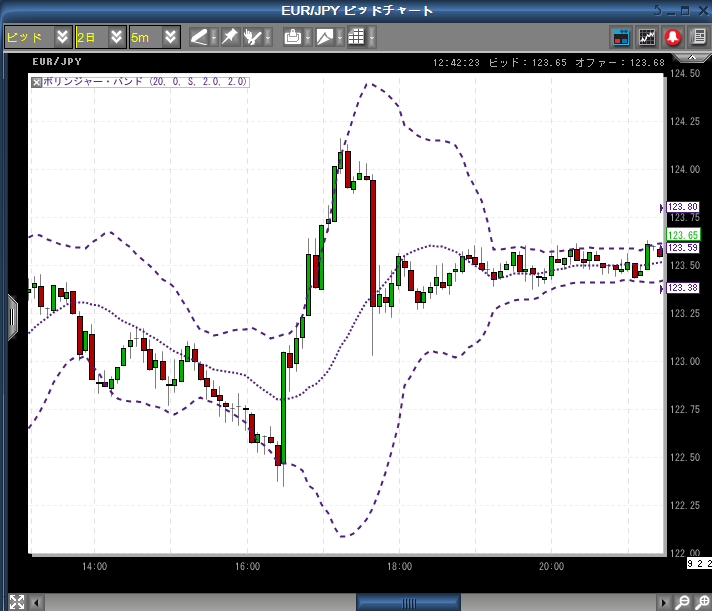Click the 123.65 current price label

point(683,235)
